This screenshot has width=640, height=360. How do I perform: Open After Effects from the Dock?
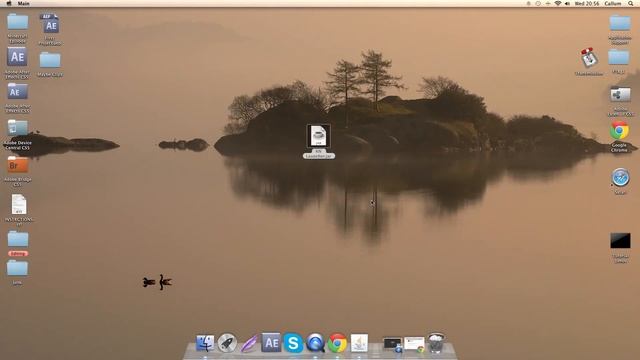pyautogui.click(x=271, y=343)
